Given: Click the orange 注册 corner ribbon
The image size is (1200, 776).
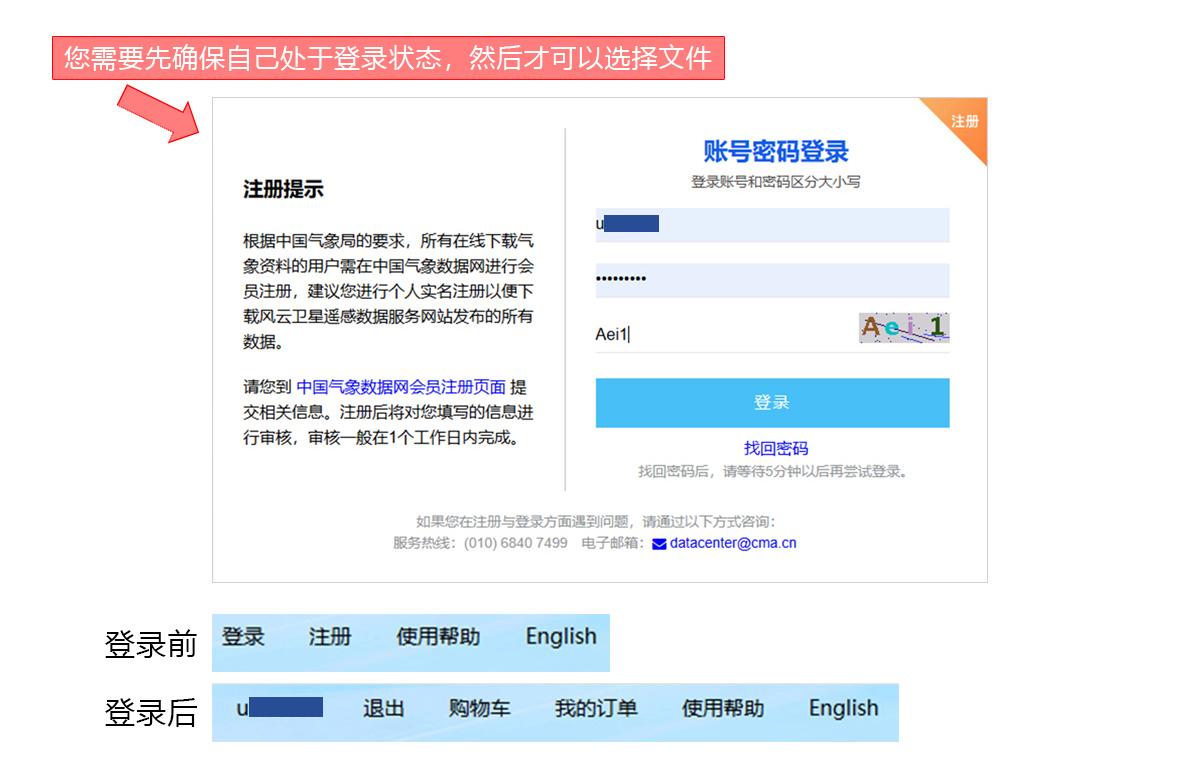Looking at the screenshot, I should click(964, 122).
